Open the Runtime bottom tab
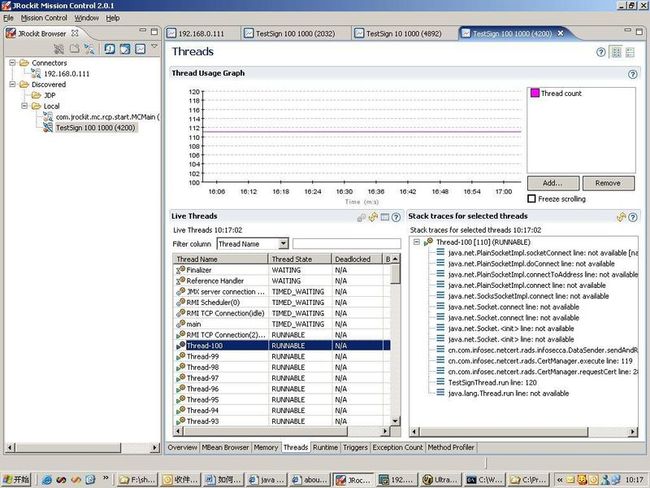Screen dimensions: 650x488 325,447
